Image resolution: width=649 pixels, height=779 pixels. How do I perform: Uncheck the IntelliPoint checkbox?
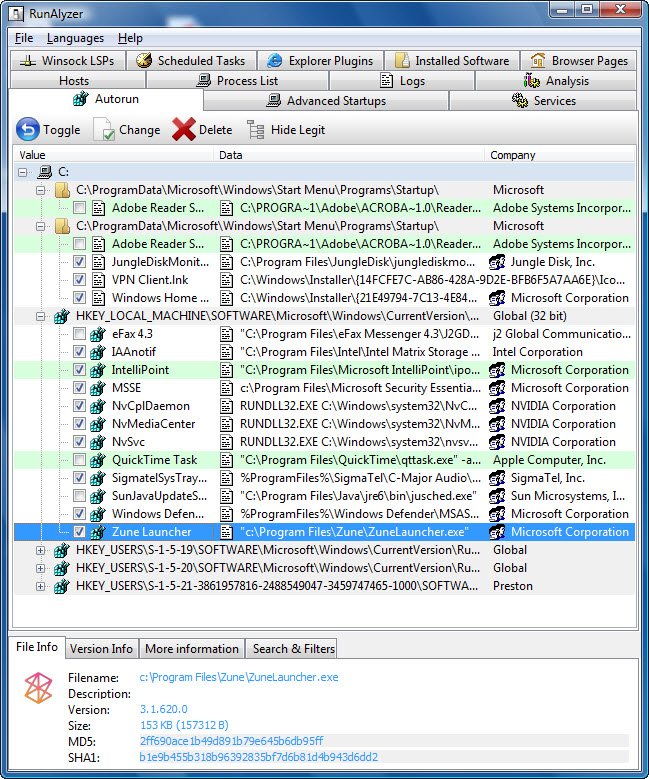point(79,370)
